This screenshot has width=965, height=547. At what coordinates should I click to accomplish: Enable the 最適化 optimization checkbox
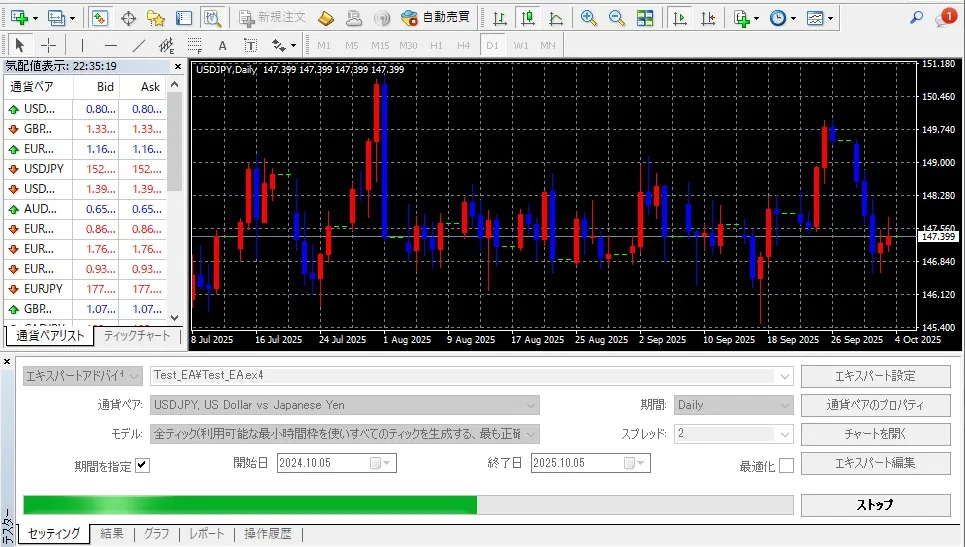[786, 465]
